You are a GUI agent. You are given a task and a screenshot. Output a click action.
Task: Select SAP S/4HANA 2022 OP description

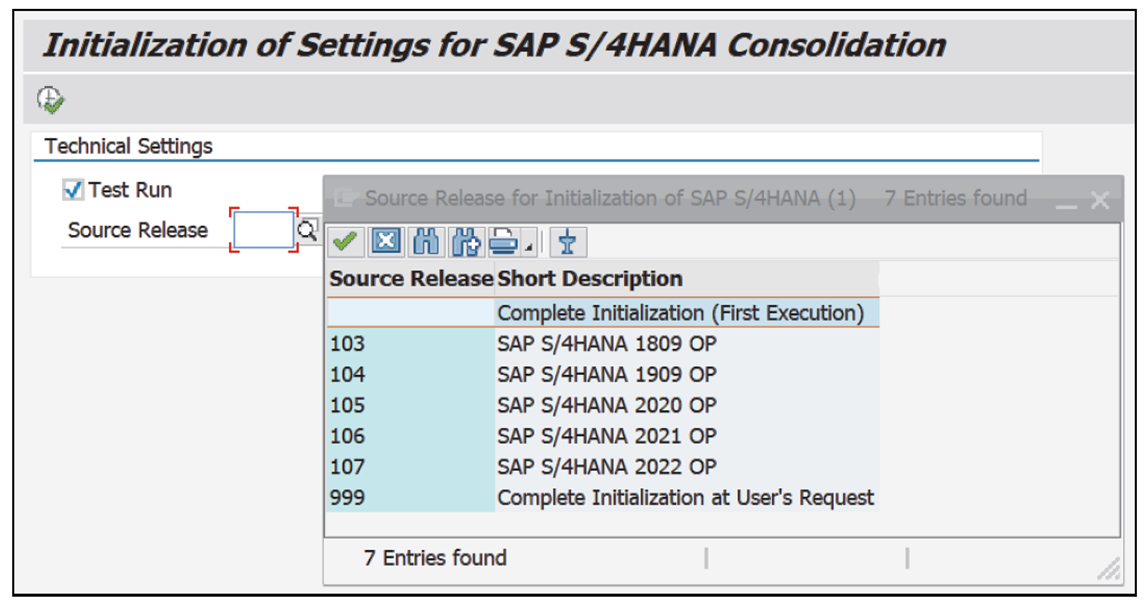pyautogui.click(x=607, y=466)
